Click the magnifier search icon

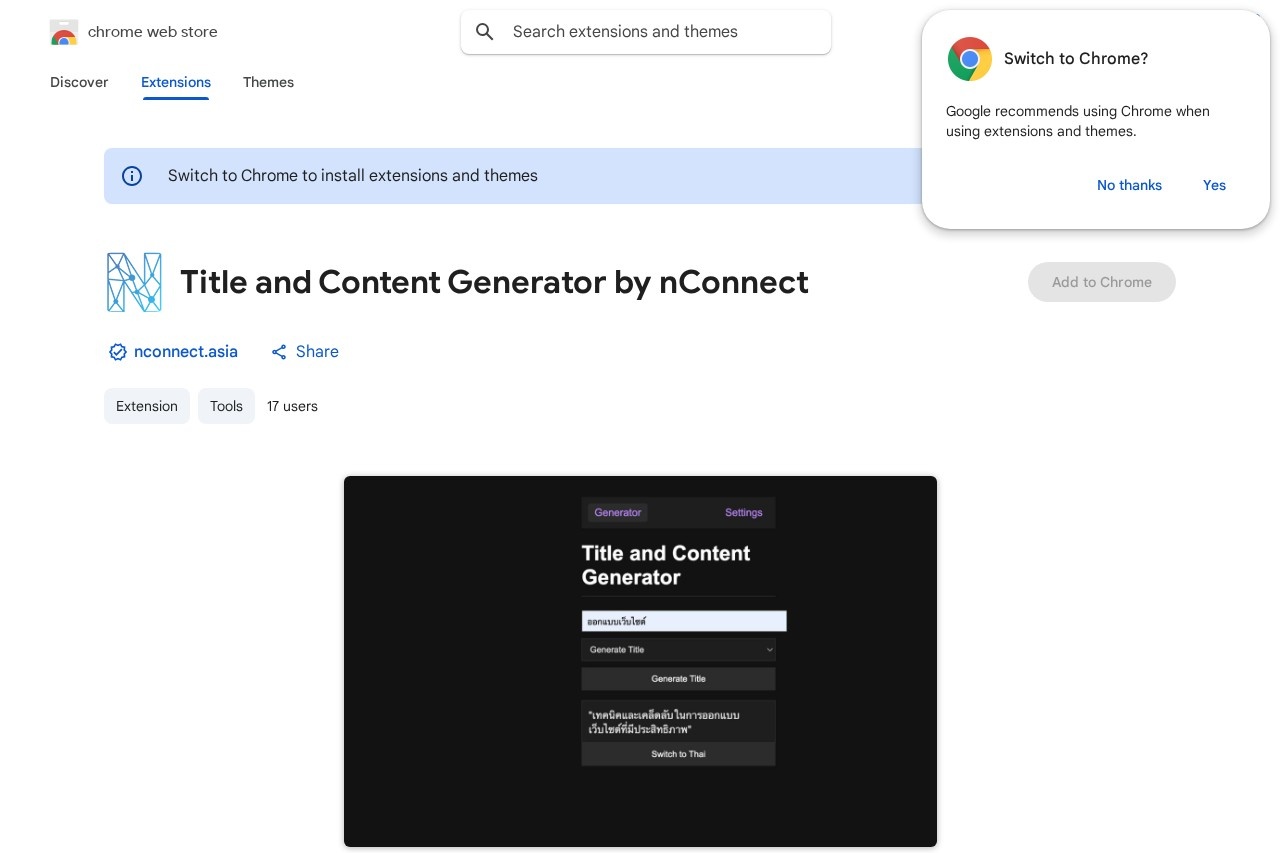(x=485, y=32)
